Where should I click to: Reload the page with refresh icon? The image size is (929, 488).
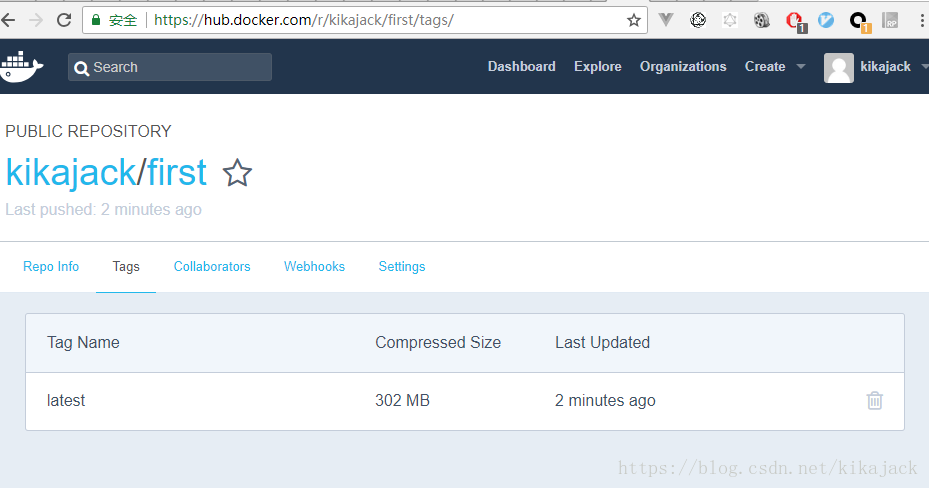tap(64, 20)
